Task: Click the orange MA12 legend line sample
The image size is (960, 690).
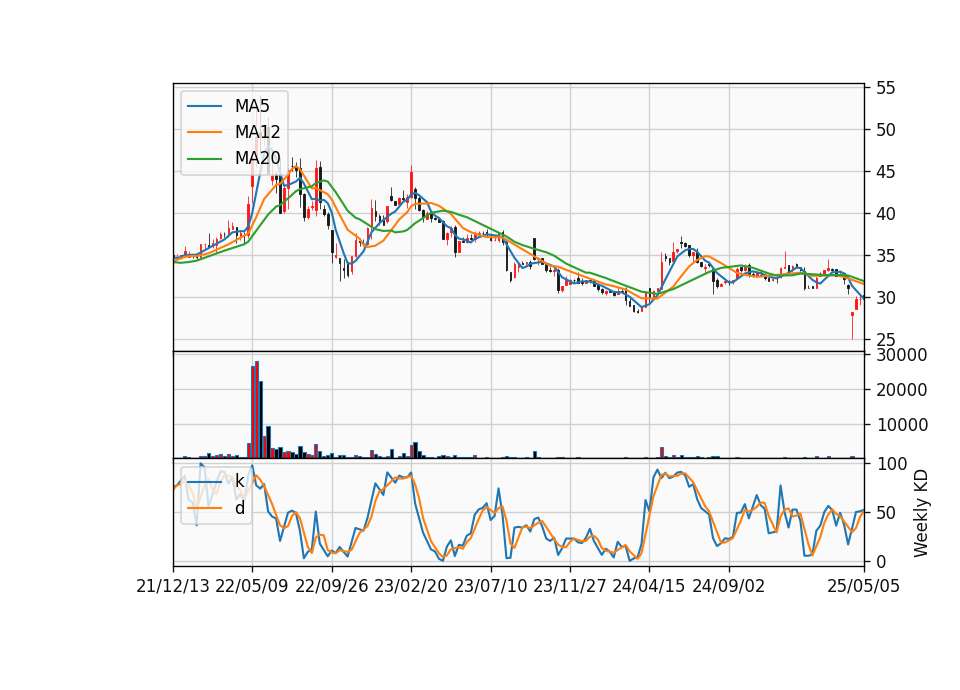Action: pyautogui.click(x=204, y=132)
